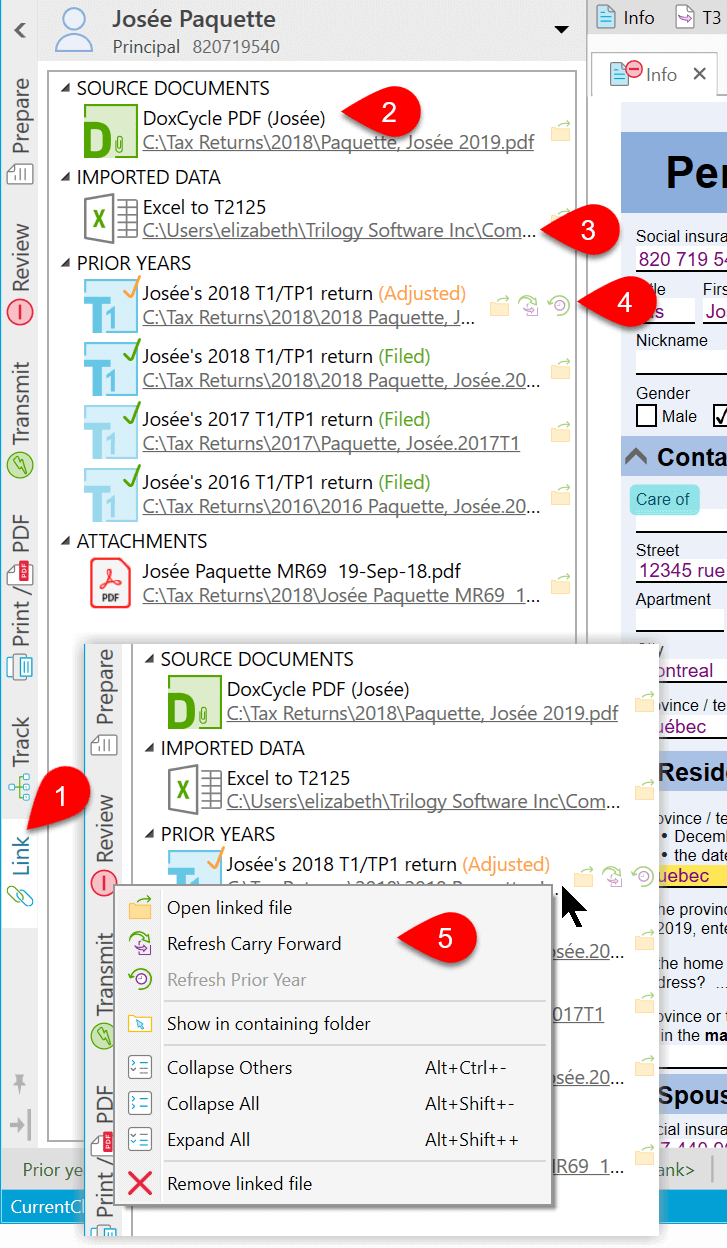Choose Open linked file in context menu
This screenshot has height=1248, width=727.
point(334,908)
